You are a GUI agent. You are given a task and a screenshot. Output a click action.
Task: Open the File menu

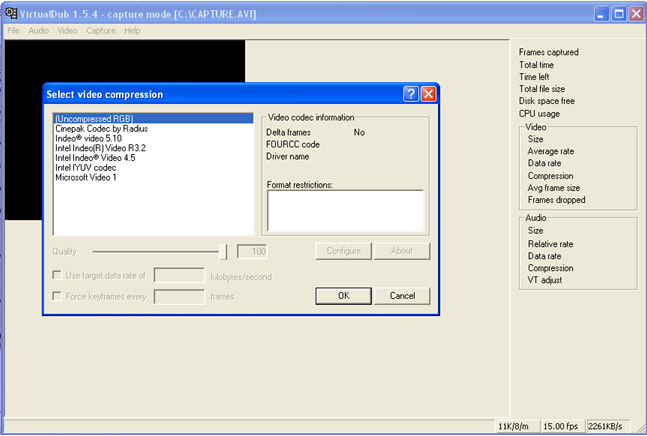coord(13,31)
